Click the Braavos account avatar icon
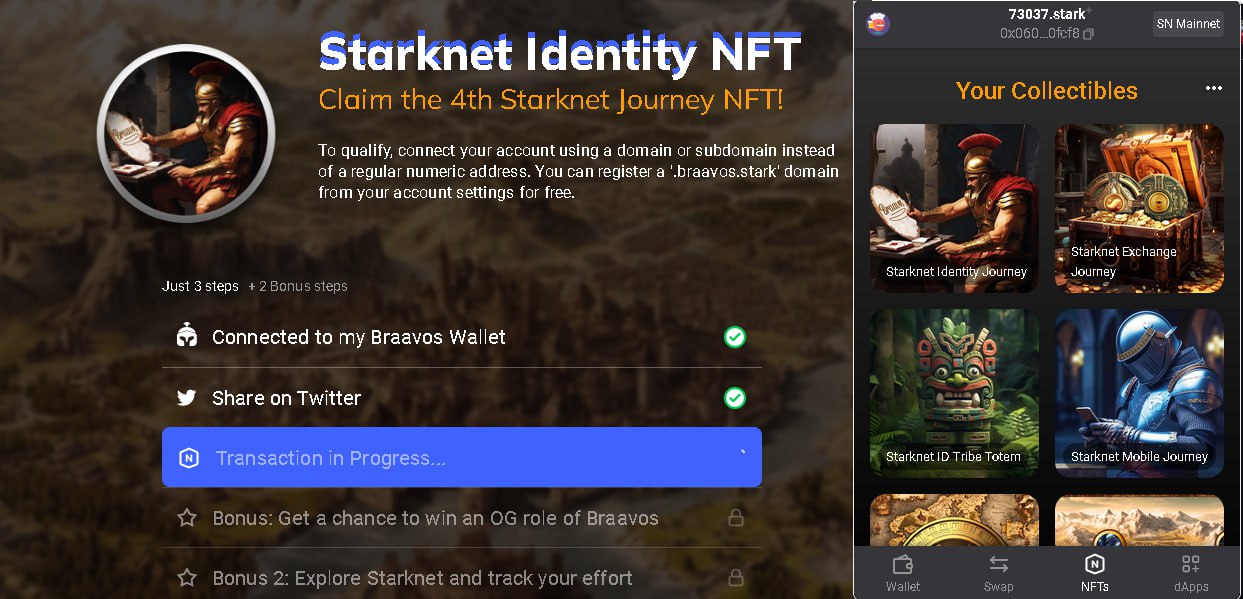The height and width of the screenshot is (599, 1243). pos(878,24)
